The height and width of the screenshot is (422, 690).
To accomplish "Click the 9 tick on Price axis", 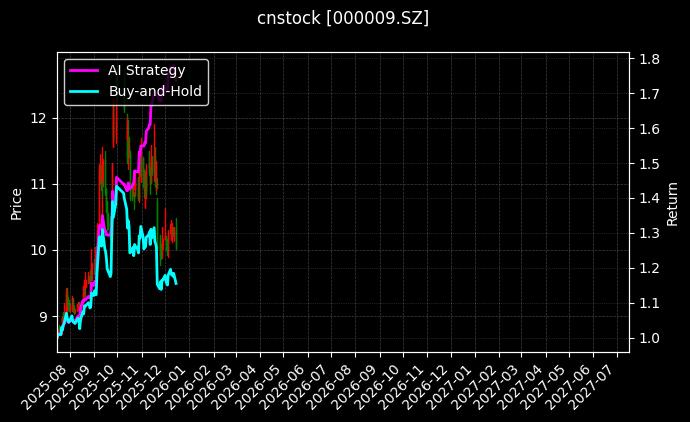I will (x=43, y=316).
